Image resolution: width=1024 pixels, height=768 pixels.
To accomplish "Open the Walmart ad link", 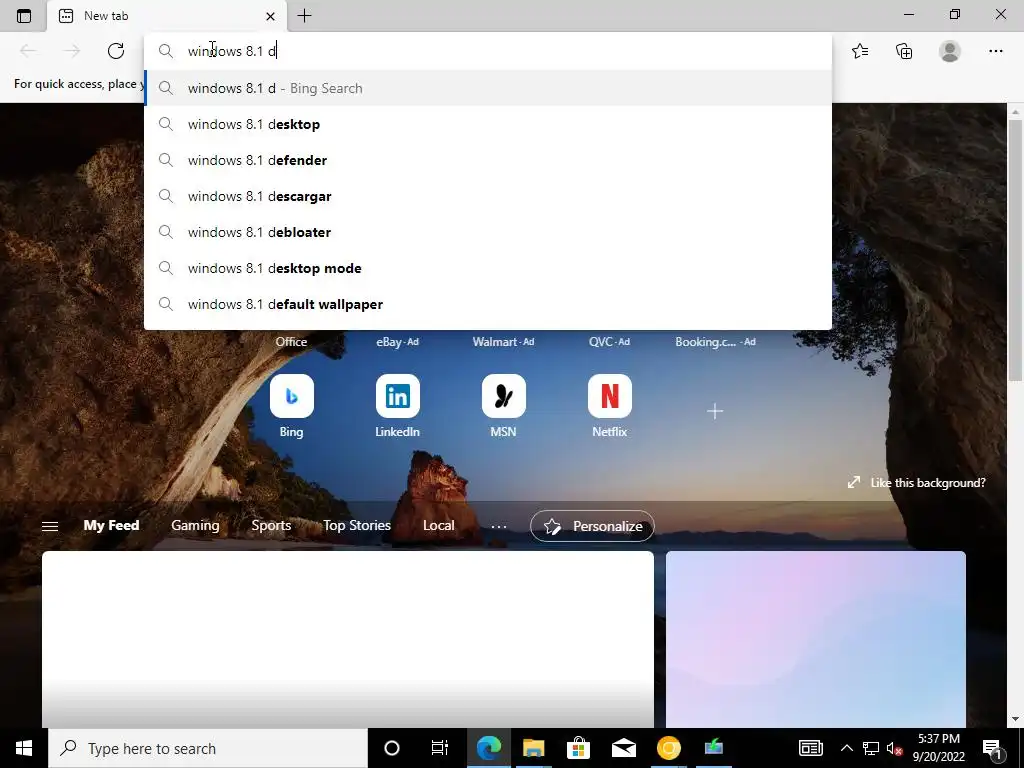I will [x=504, y=342].
